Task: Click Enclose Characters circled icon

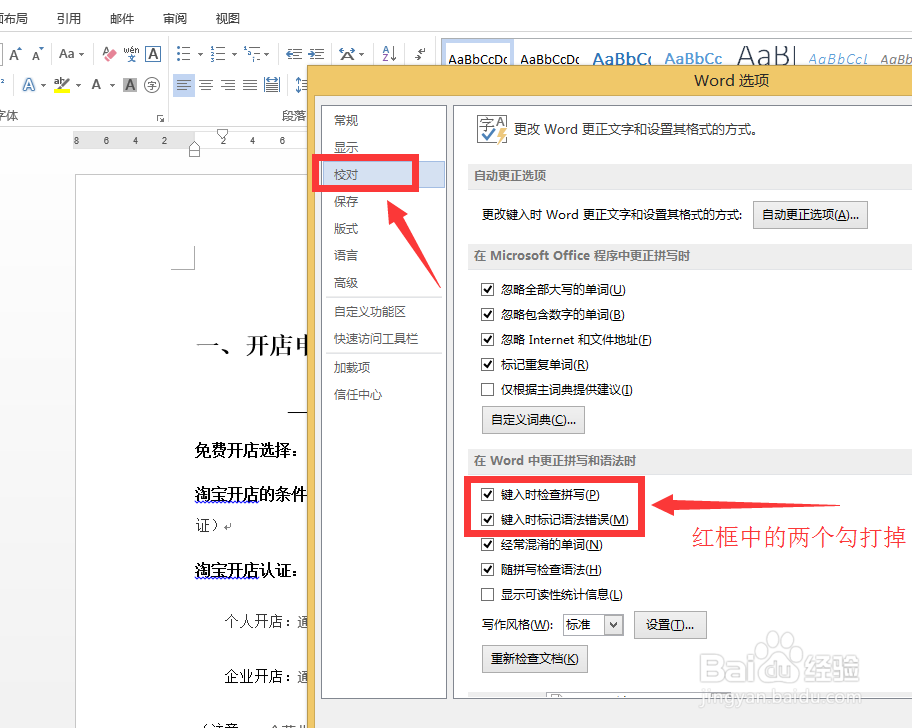Action: (x=152, y=85)
